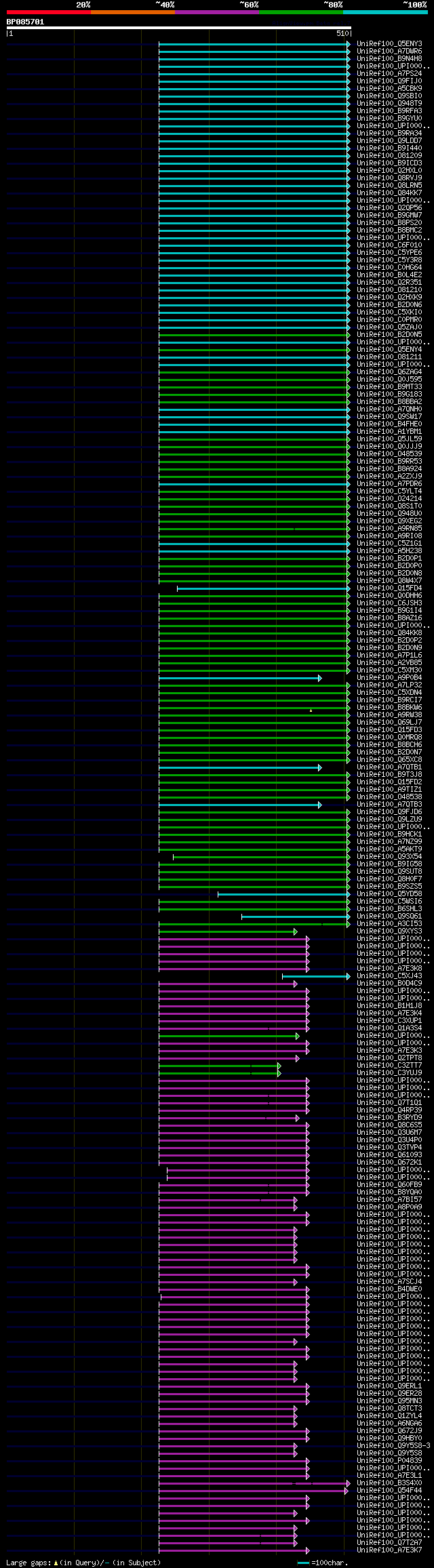This screenshot has height=1568, width=434.
Task: Open hit UniRef100_Q9FIJ0
Action: [x=389, y=81]
